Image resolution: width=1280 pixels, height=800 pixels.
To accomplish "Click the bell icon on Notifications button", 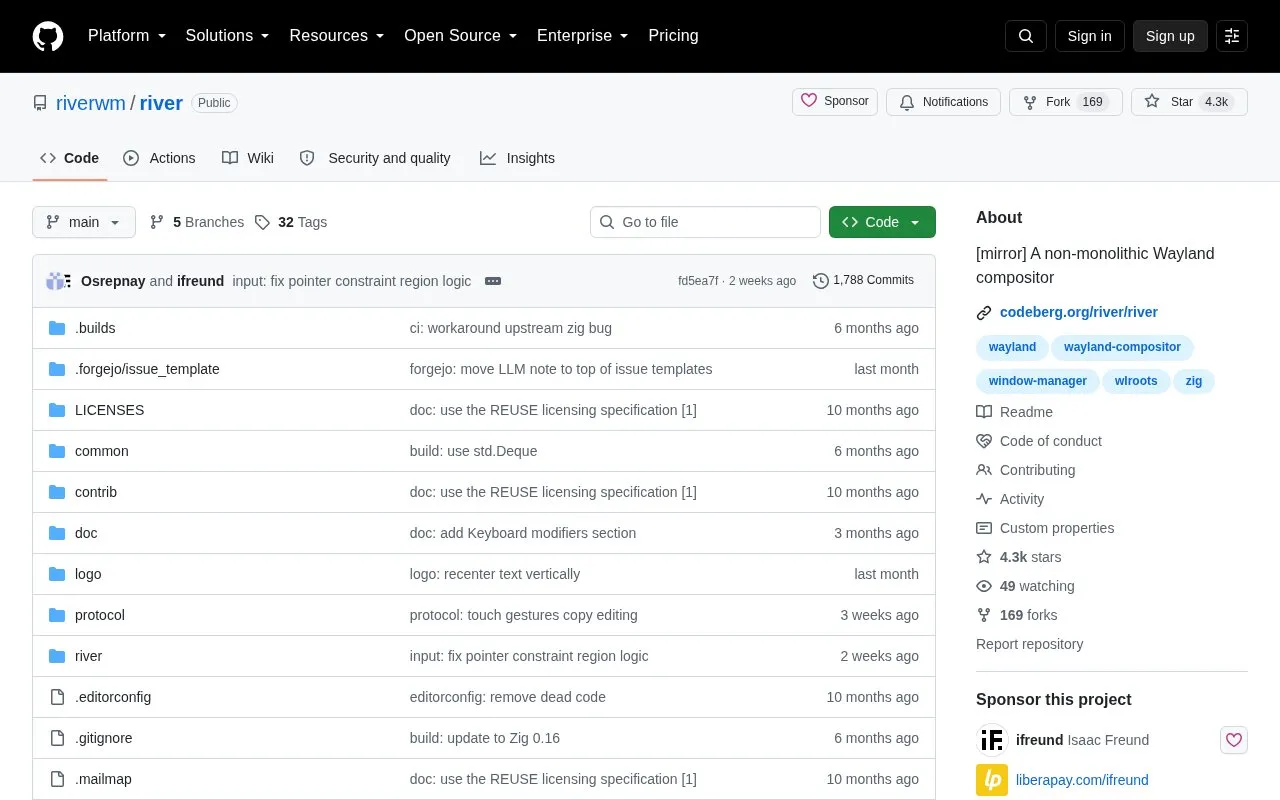I will [x=907, y=102].
